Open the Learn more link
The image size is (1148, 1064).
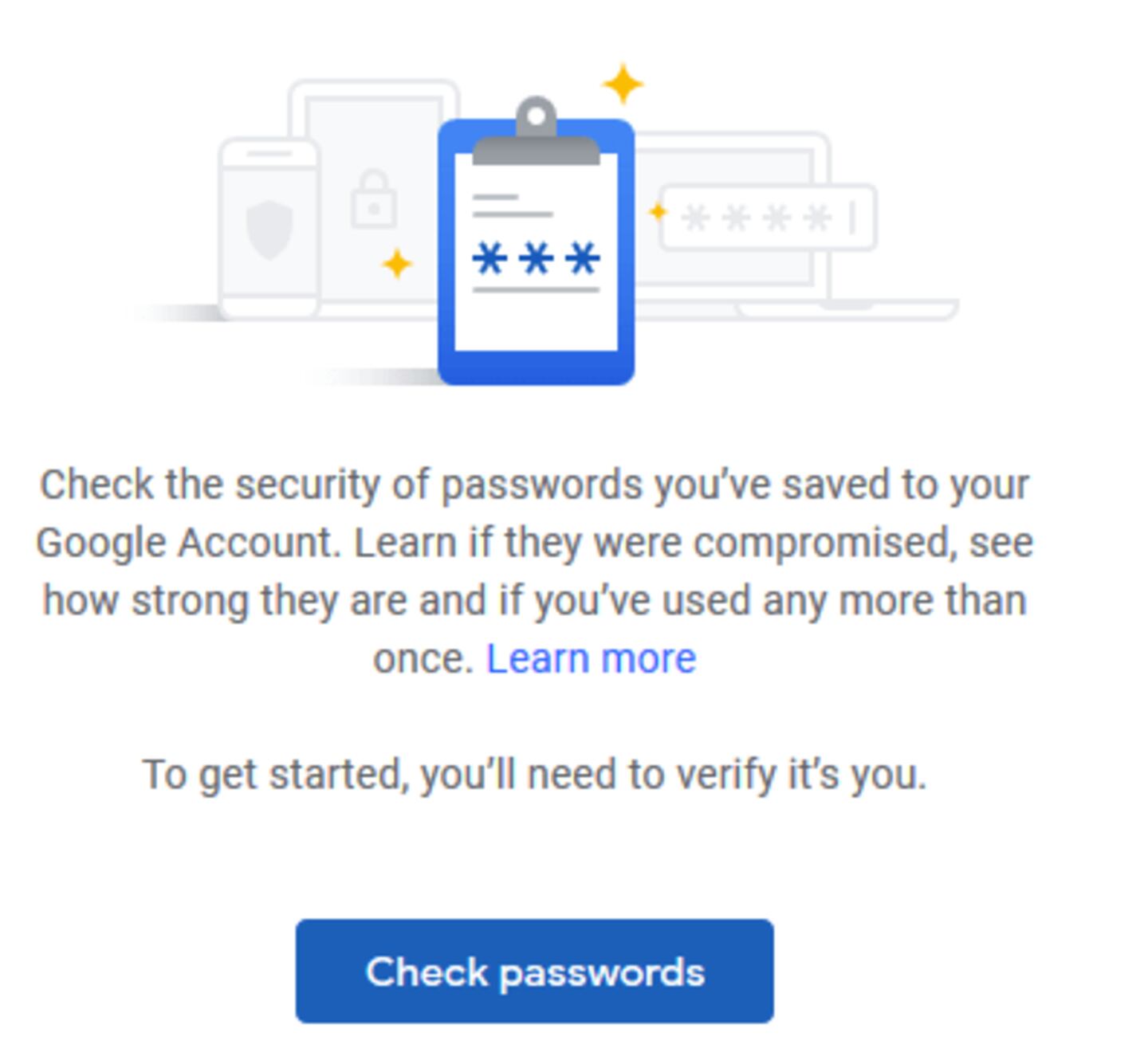coord(591,658)
